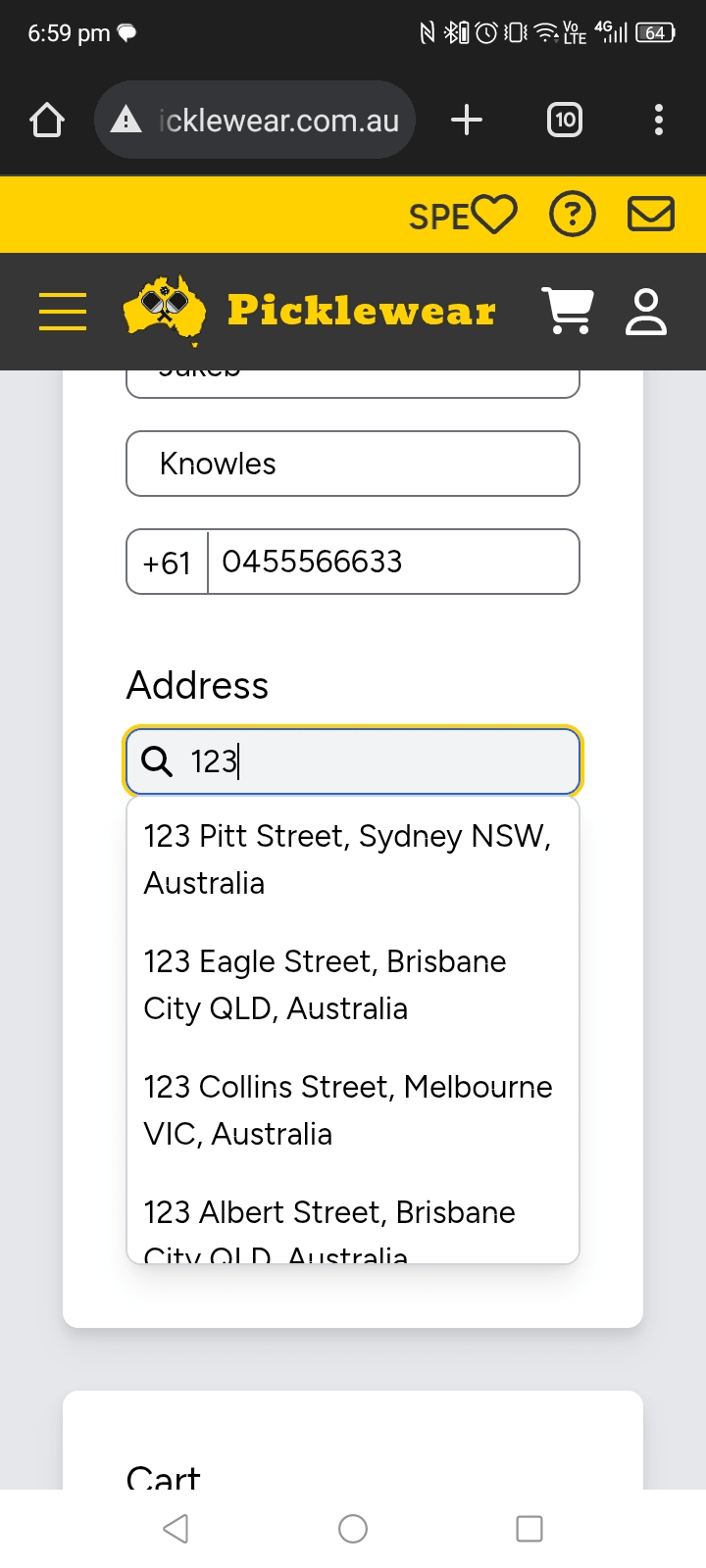Tap the email envelope icon
The height and width of the screenshot is (1568, 706).
click(650, 215)
